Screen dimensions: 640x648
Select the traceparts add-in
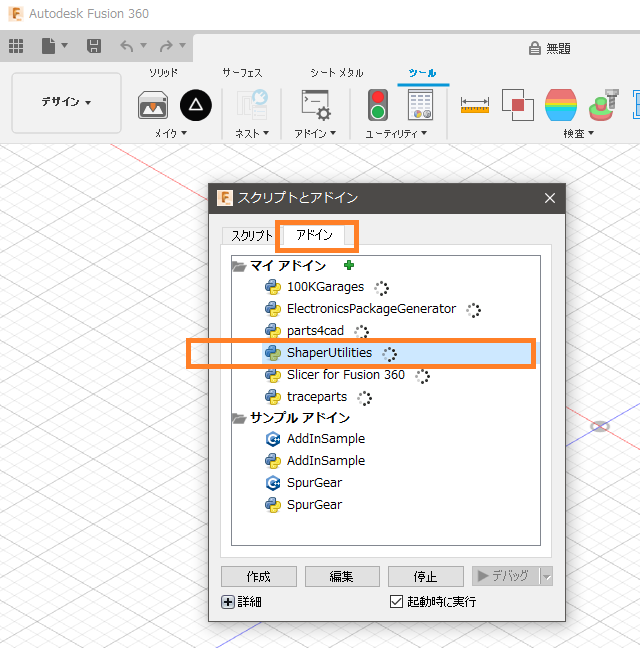click(317, 397)
